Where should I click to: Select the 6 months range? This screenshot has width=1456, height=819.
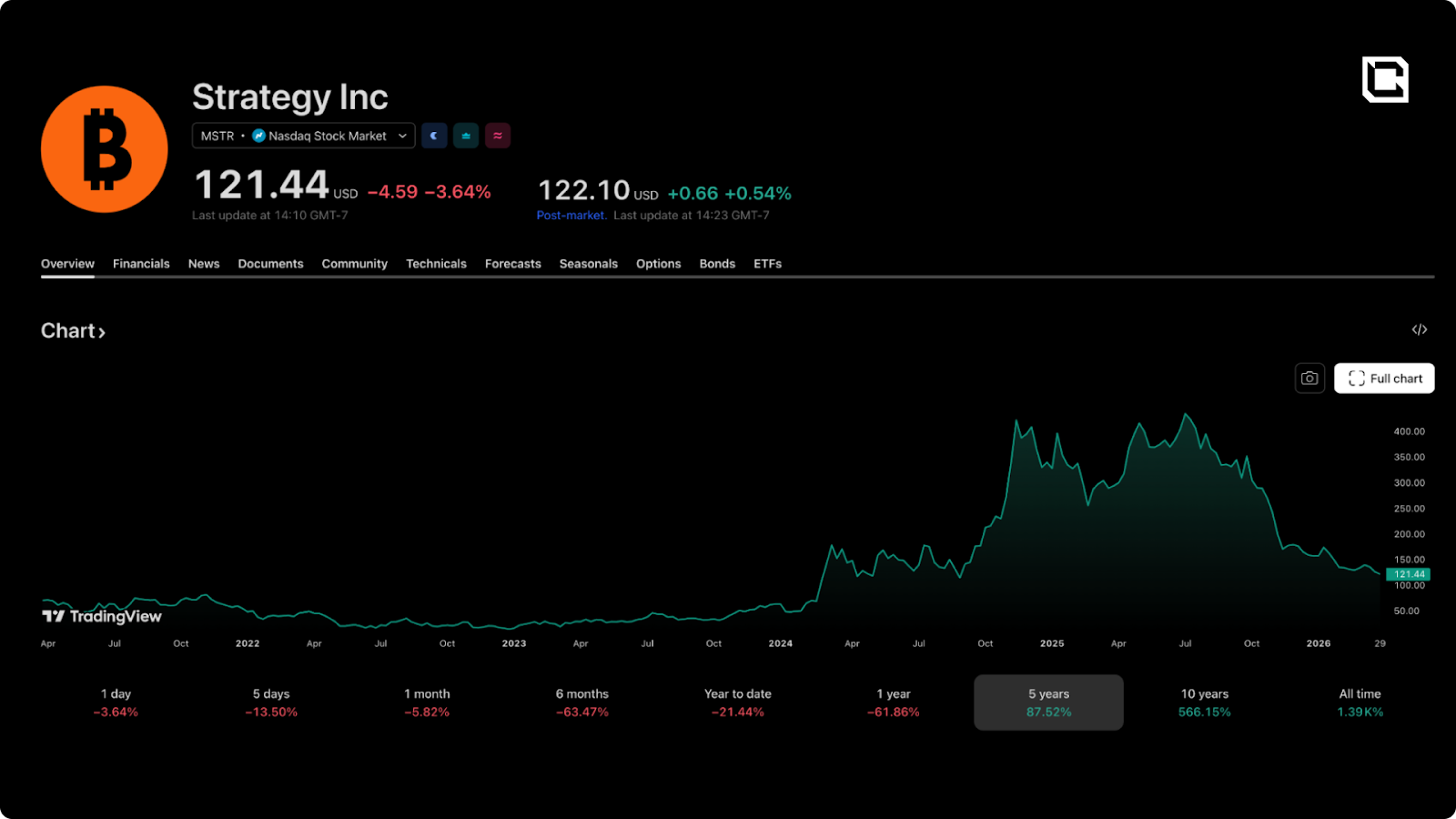tap(582, 703)
